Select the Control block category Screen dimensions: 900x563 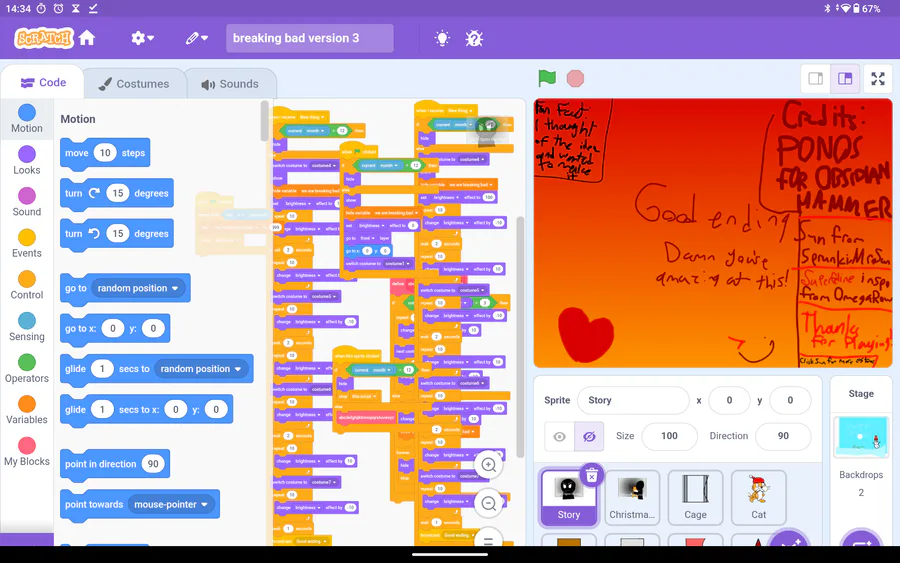point(27,285)
